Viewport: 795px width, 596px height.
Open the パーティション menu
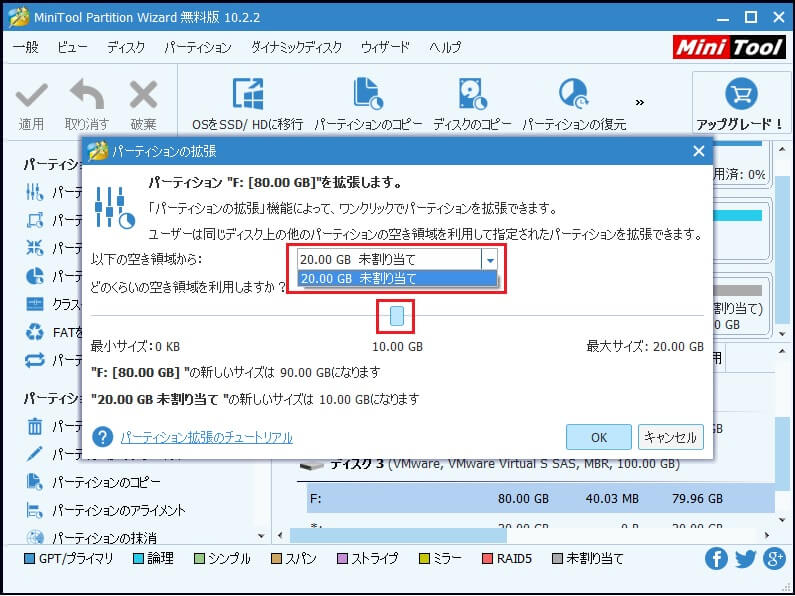tap(198, 47)
